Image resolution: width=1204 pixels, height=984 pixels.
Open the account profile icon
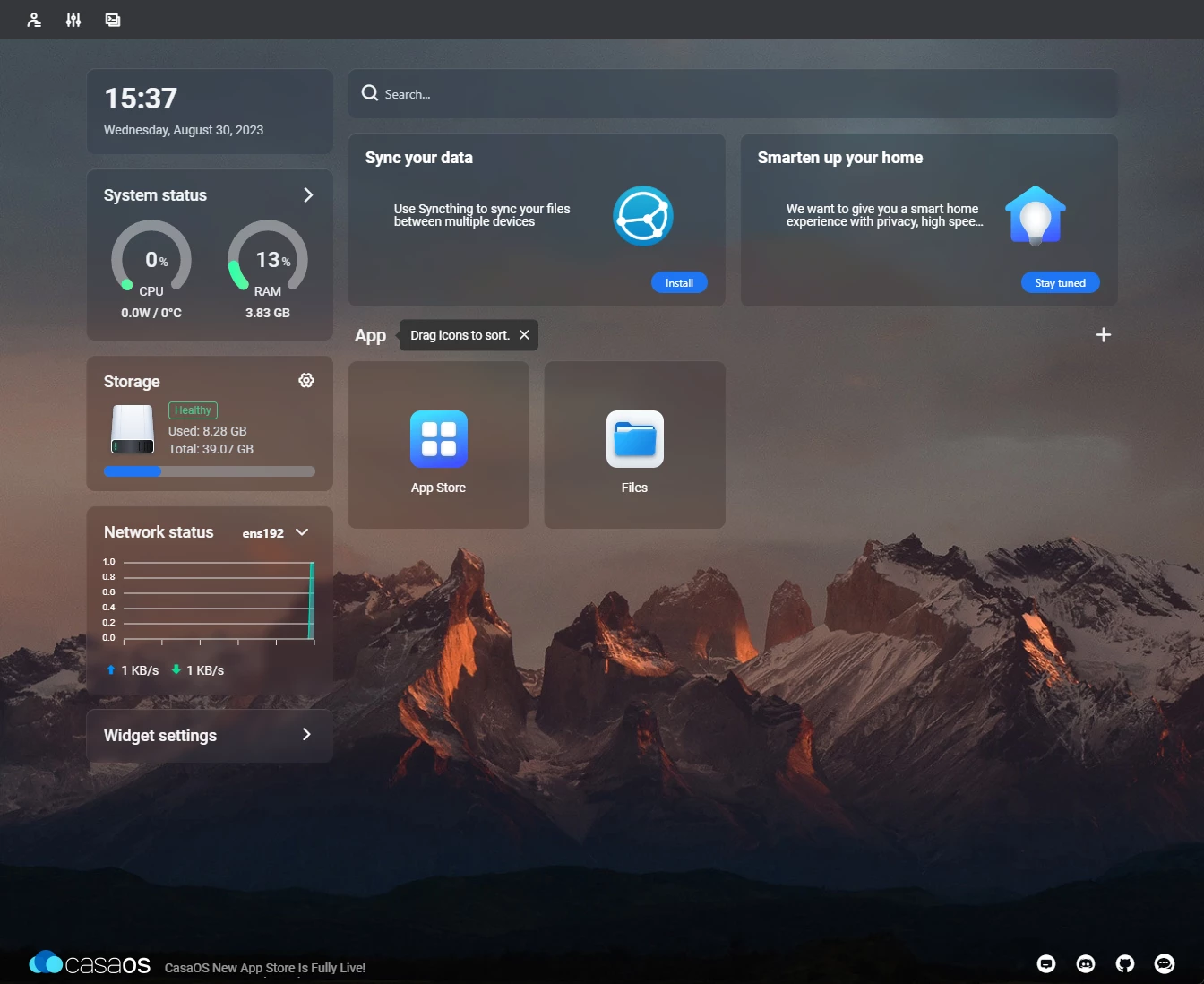pos(34,20)
